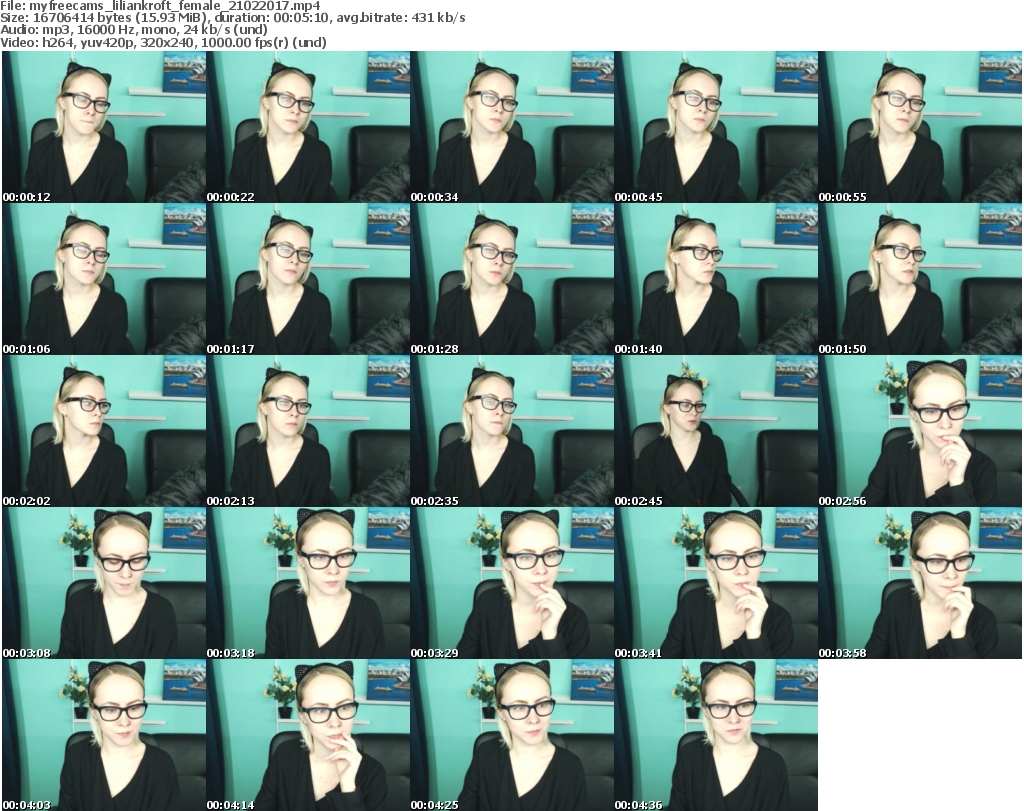Click the frame stamped 00:00:45
Viewport: 1024px width, 811px height.
click(x=716, y=127)
